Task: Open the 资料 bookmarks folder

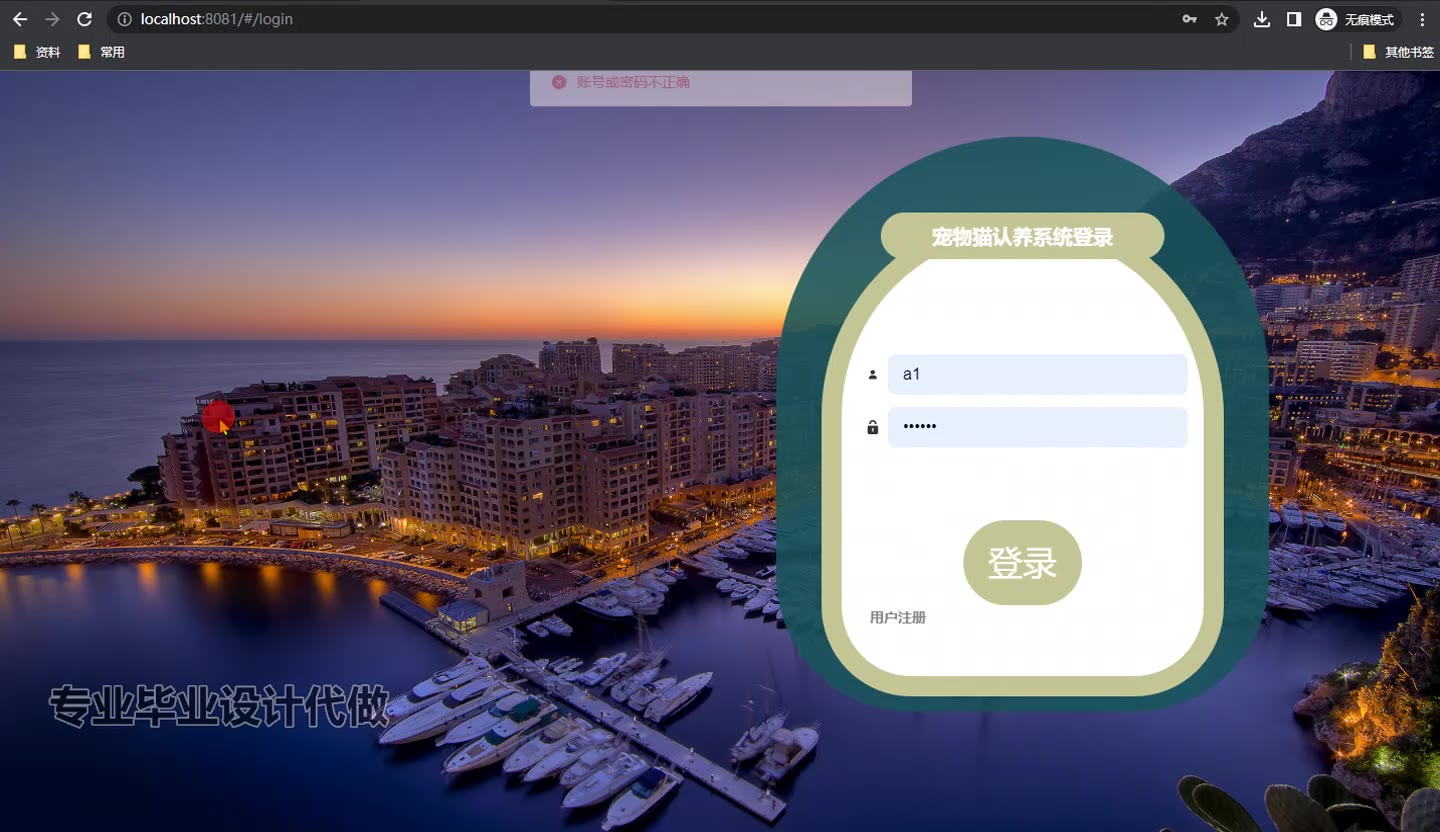Action: pos(37,52)
